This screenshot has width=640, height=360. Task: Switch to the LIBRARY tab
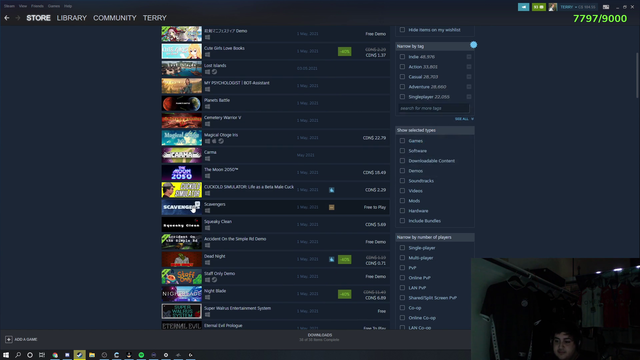click(x=72, y=18)
